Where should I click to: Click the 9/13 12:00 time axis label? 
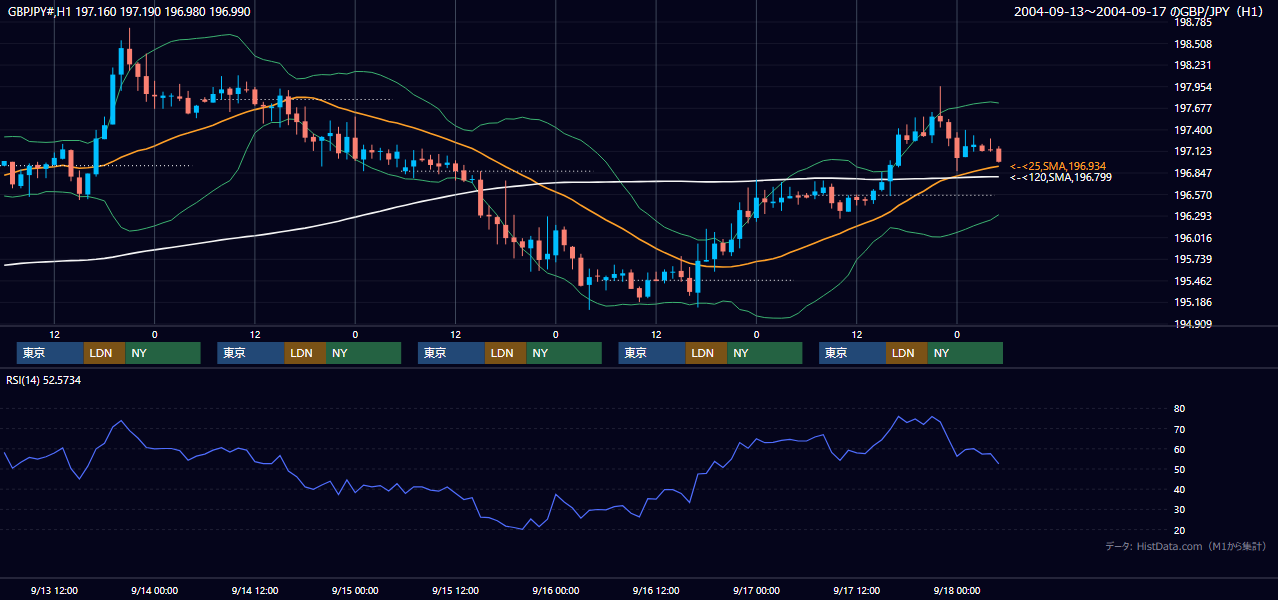click(x=54, y=590)
